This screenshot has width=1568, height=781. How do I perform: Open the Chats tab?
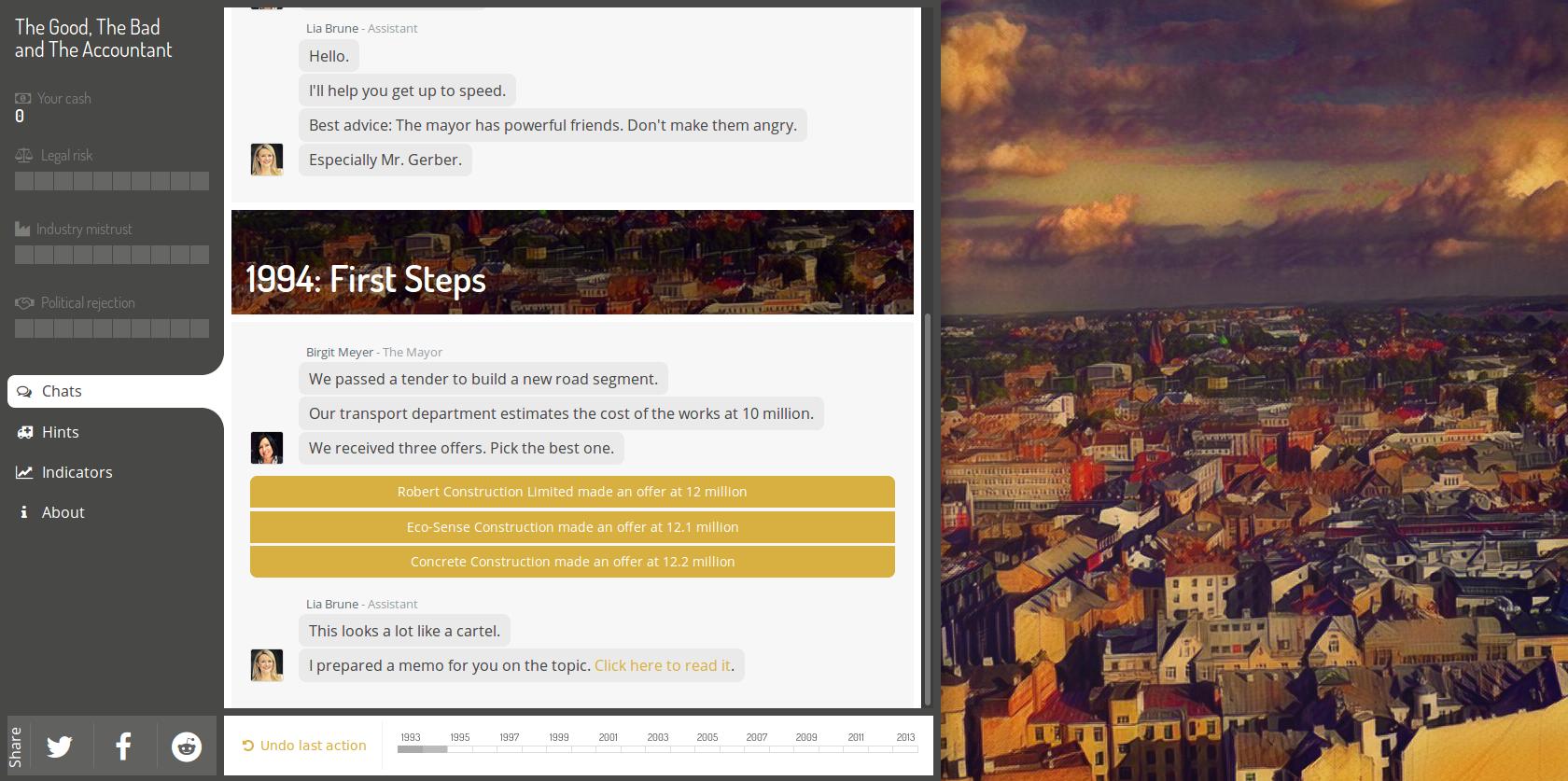click(x=62, y=392)
